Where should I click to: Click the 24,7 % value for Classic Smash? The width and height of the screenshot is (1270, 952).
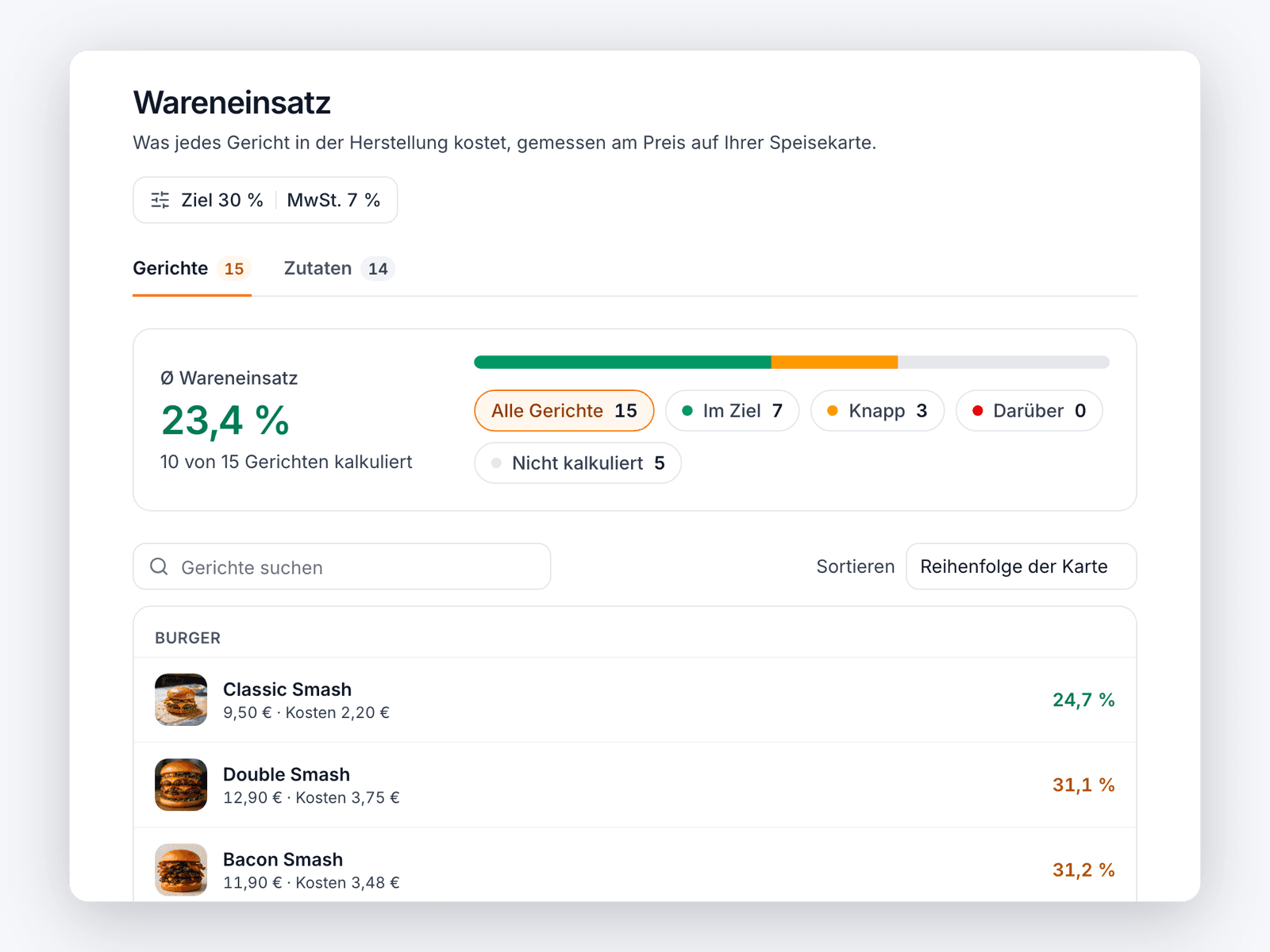pos(1083,700)
